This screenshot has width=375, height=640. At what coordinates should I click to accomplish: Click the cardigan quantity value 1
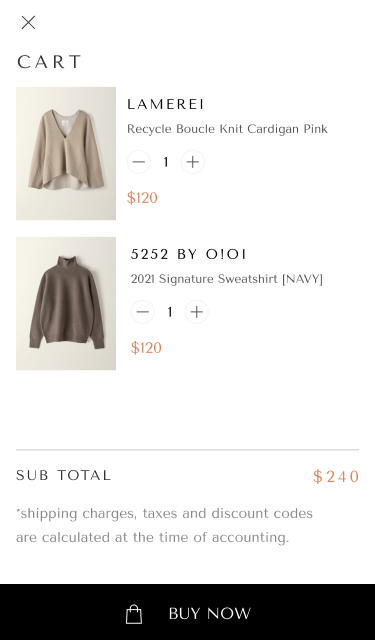click(166, 162)
